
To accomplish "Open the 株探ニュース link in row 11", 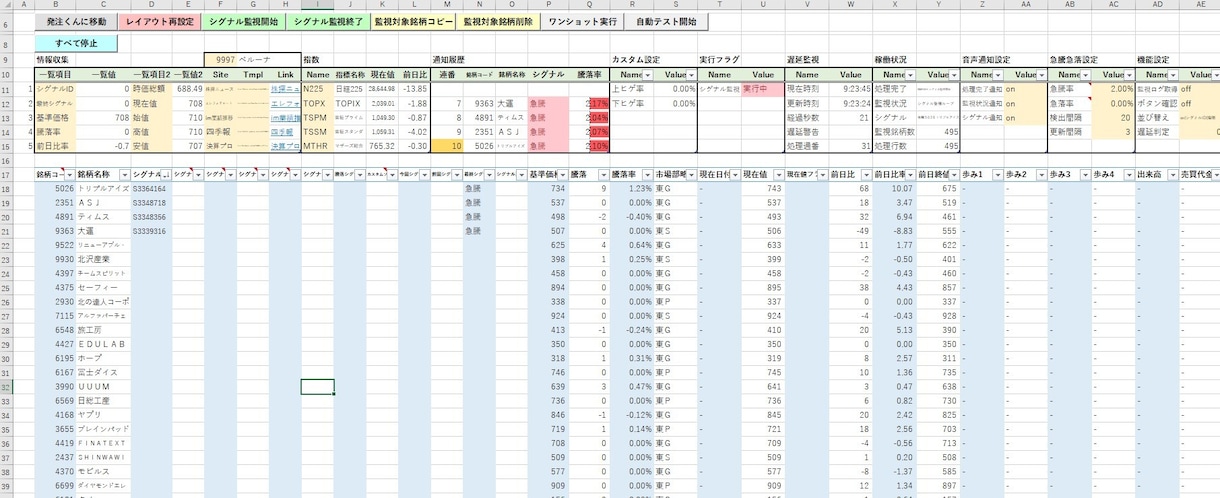I will click(x=286, y=89).
